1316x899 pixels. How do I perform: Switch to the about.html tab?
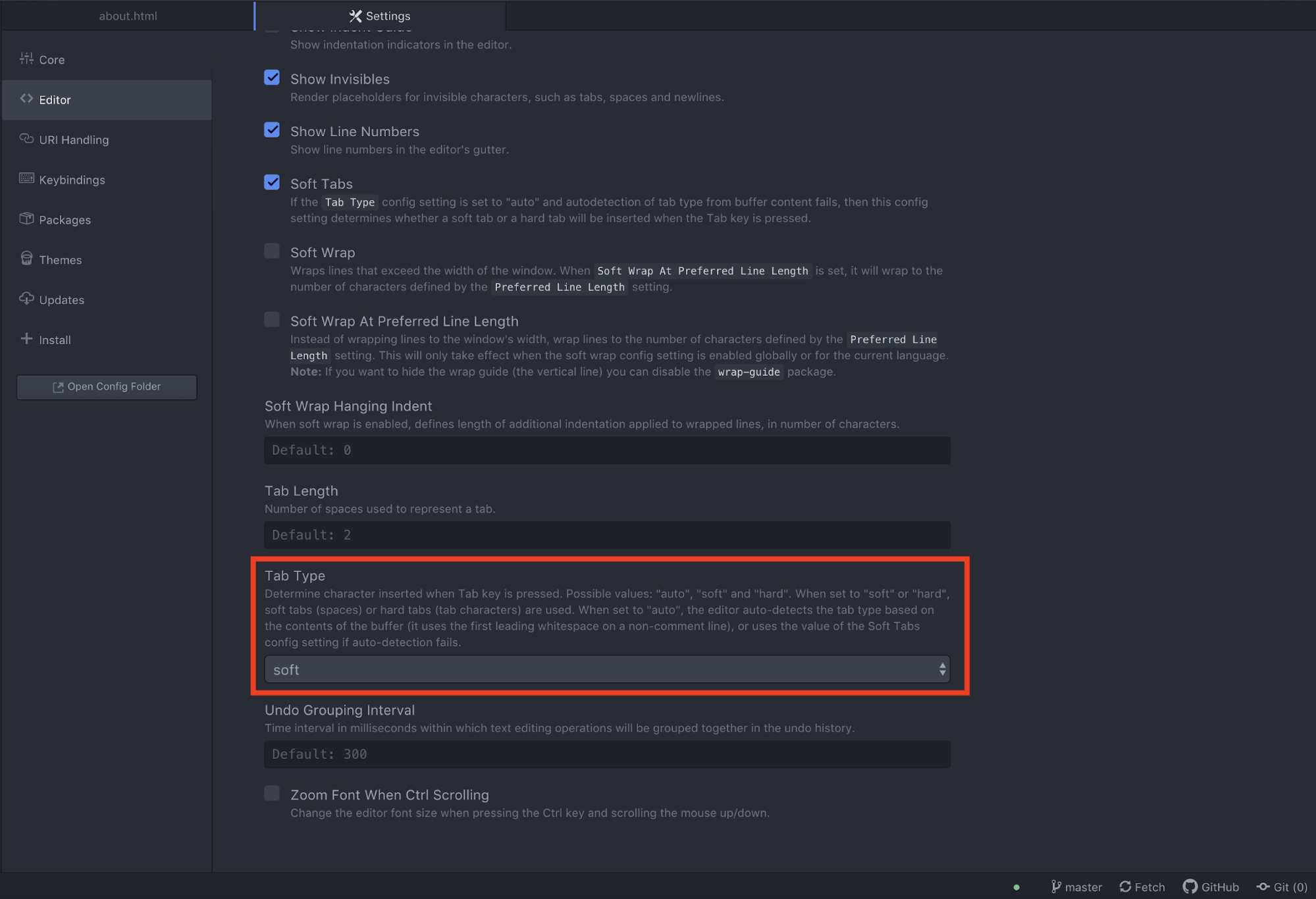[127, 15]
